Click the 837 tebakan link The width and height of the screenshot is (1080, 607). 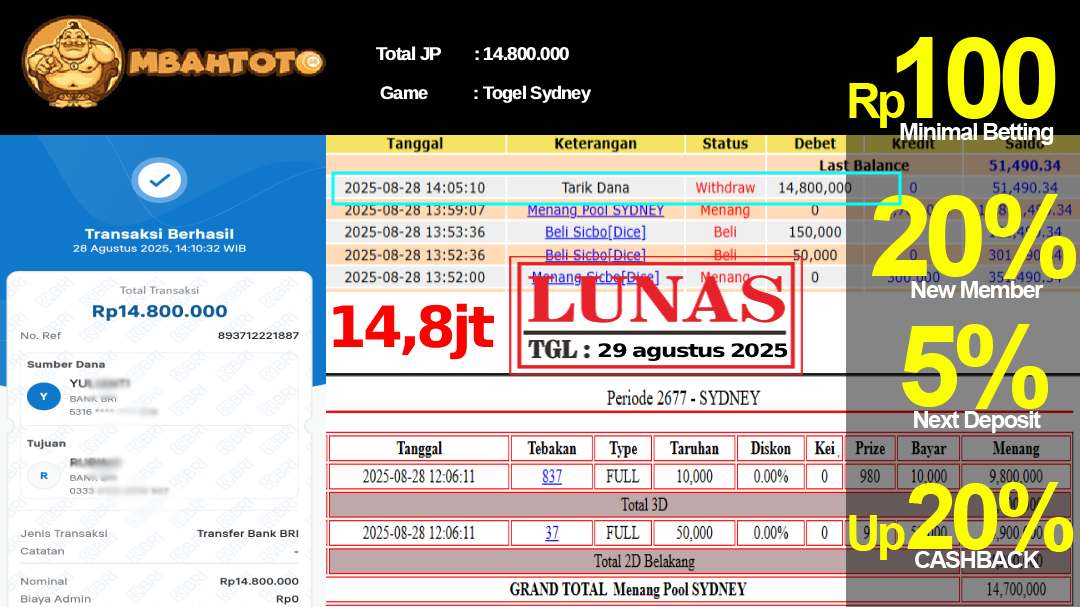point(552,477)
